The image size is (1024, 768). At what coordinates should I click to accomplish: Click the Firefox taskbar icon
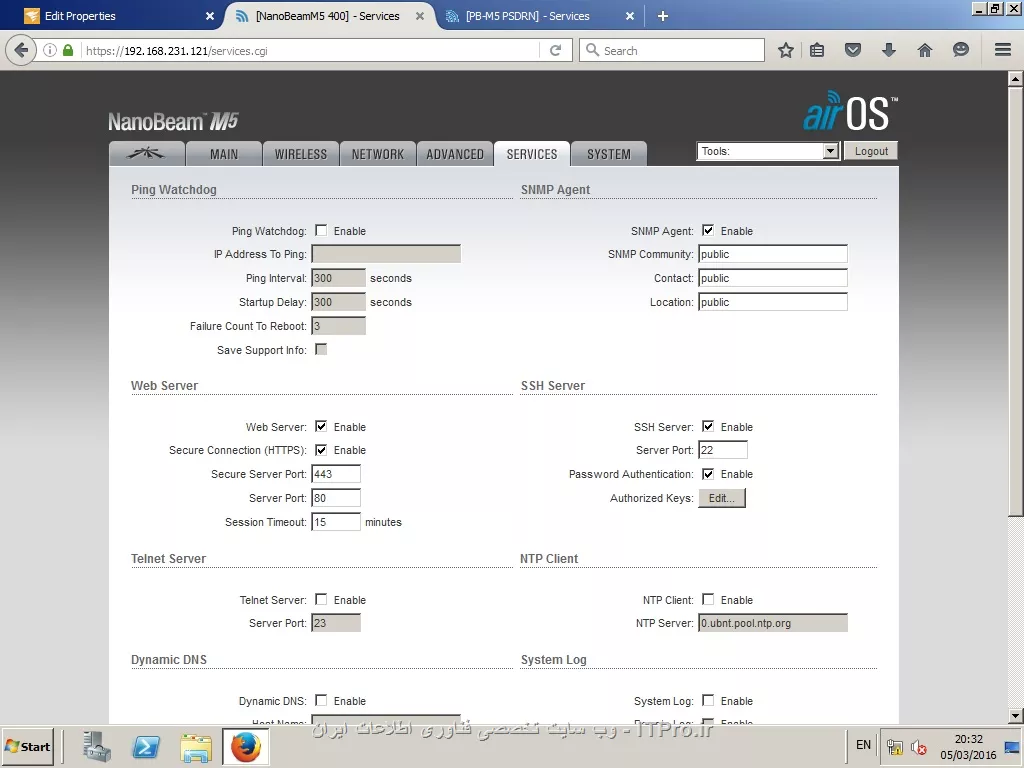coord(246,746)
